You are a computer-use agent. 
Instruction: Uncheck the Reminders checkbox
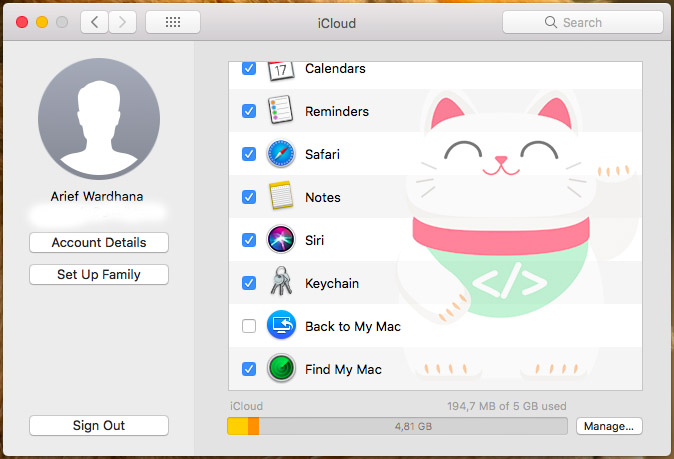tap(249, 111)
